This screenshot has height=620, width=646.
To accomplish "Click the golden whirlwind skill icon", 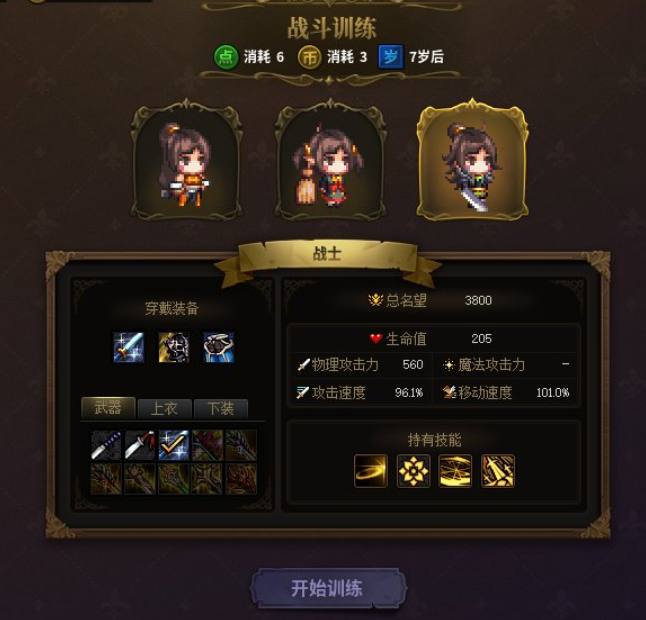I will (x=455, y=471).
